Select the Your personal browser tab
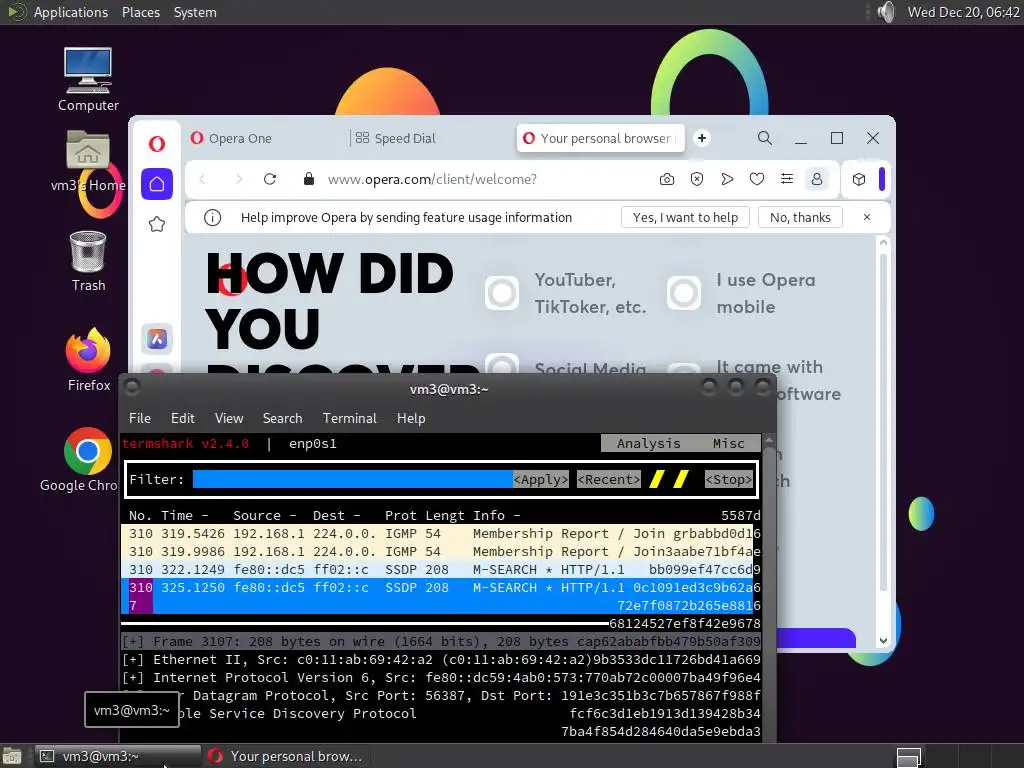Image resolution: width=1024 pixels, height=768 pixels. pyautogui.click(x=601, y=138)
